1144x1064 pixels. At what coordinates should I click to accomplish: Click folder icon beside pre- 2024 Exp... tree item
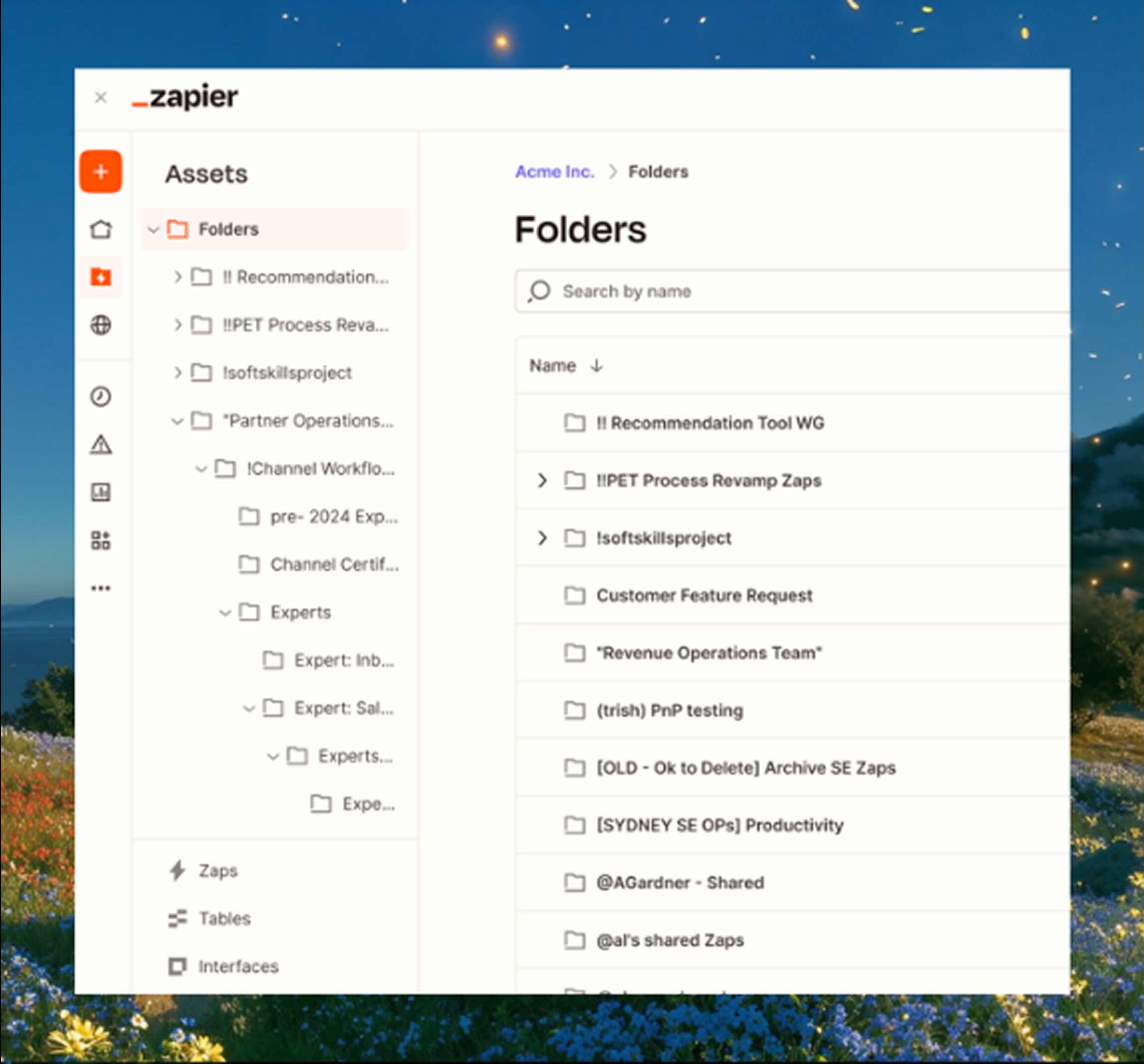click(x=248, y=517)
